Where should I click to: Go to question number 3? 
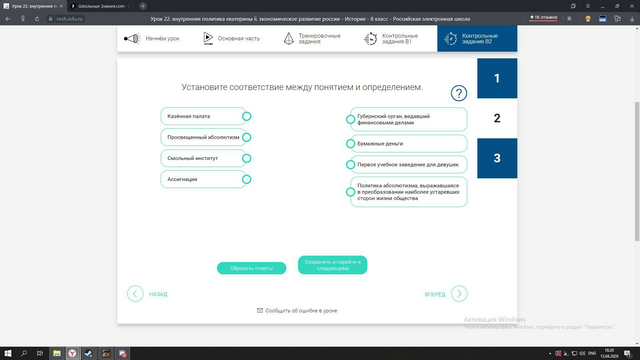click(497, 158)
